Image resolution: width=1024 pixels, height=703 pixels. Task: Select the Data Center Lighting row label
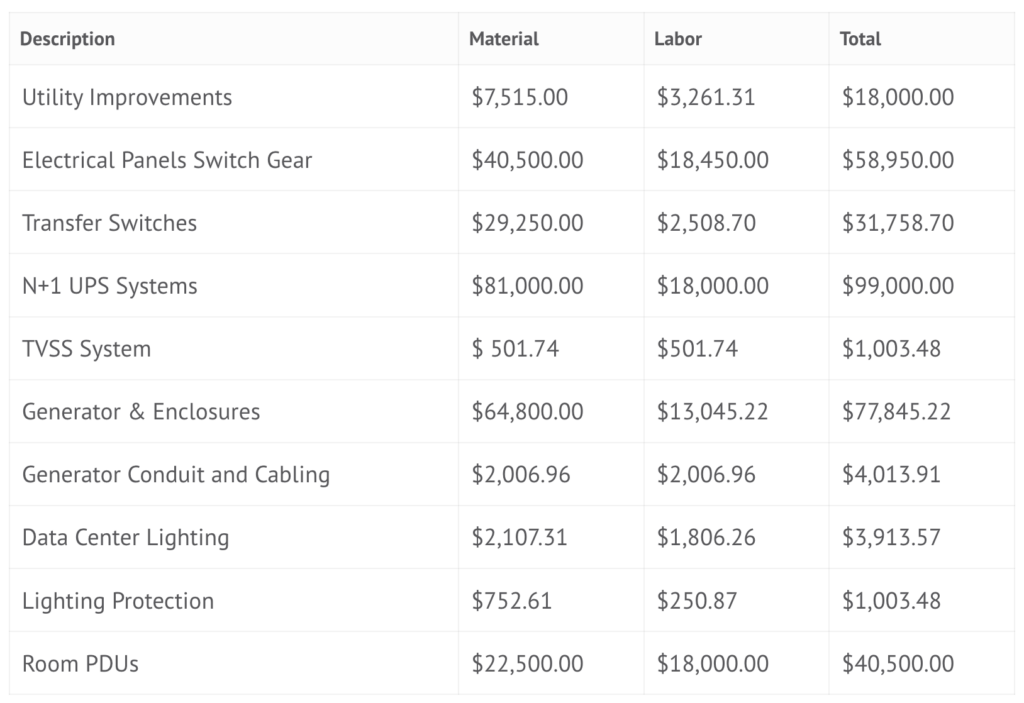126,538
